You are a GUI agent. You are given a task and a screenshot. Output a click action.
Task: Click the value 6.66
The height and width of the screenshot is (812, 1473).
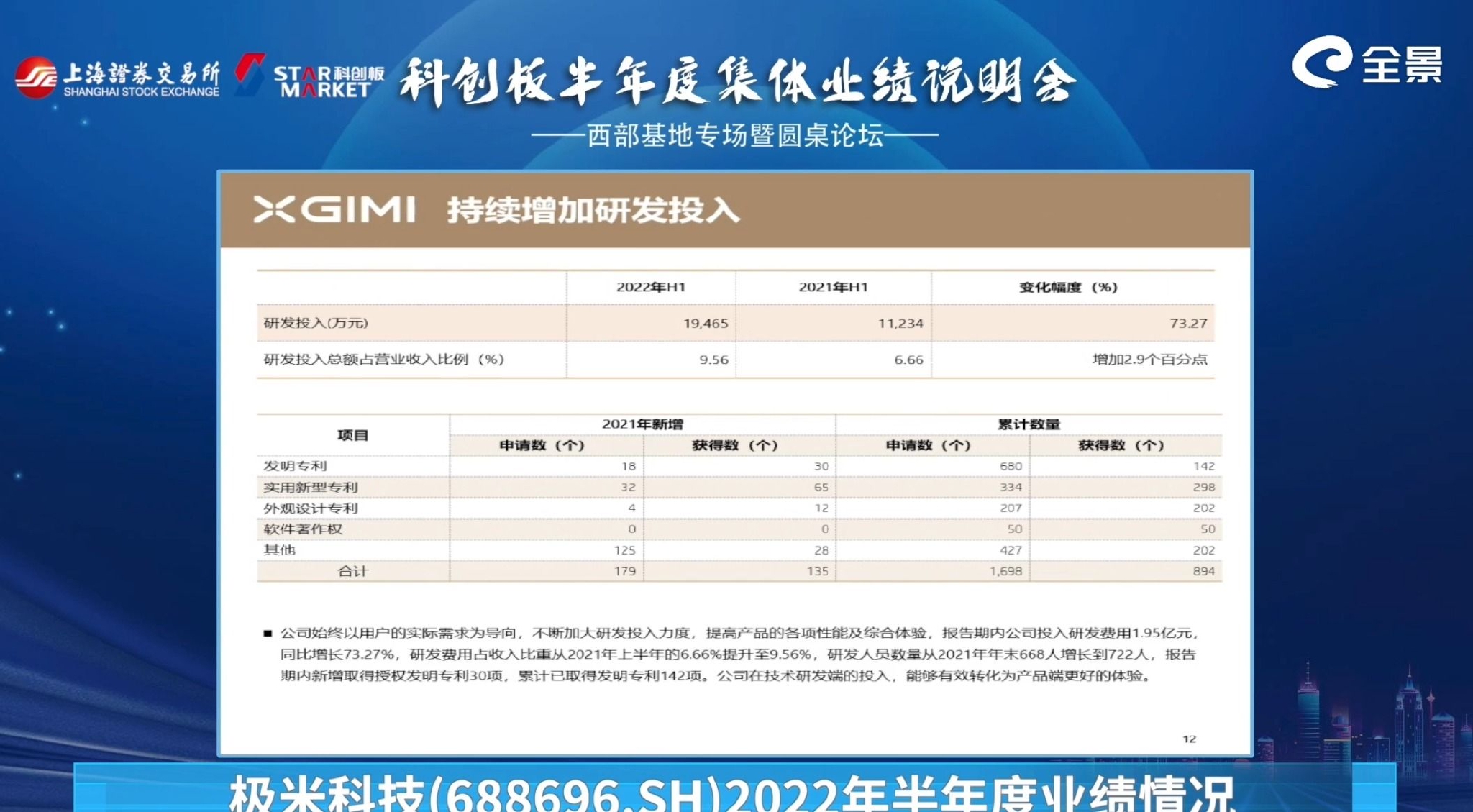pos(909,360)
